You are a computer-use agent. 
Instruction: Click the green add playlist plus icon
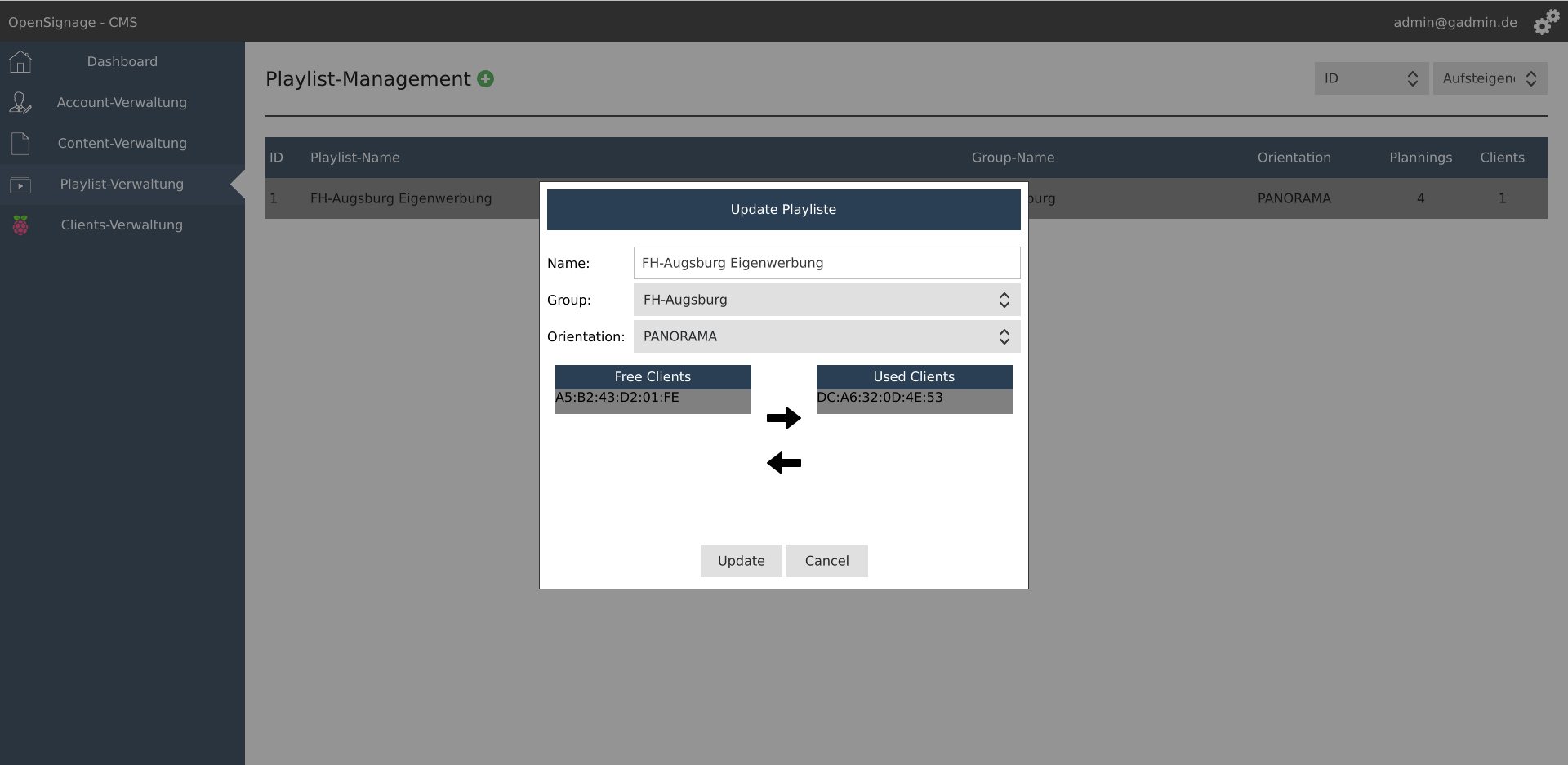pos(486,79)
